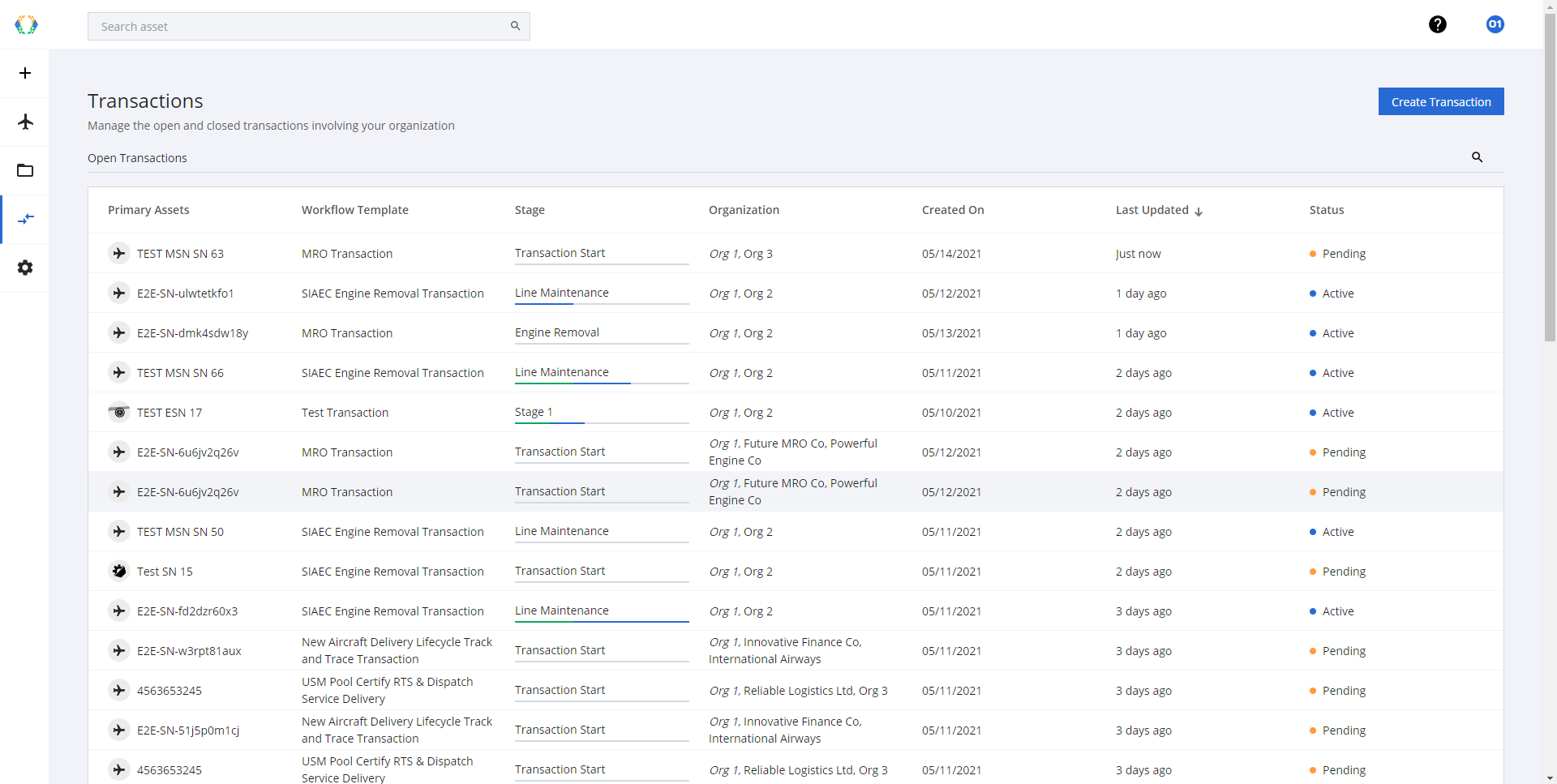This screenshot has width=1557, height=784.
Task: Open settings gear in sidebar
Action: coord(25,268)
